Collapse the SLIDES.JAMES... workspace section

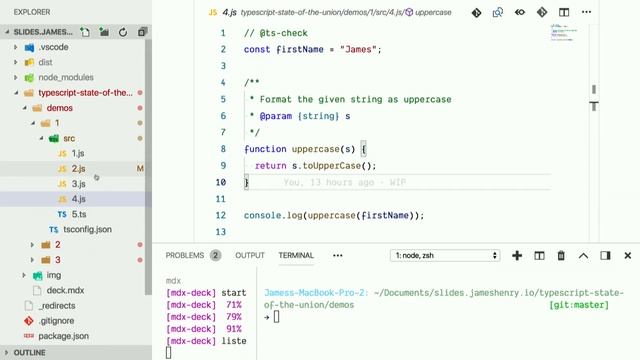point(7,32)
